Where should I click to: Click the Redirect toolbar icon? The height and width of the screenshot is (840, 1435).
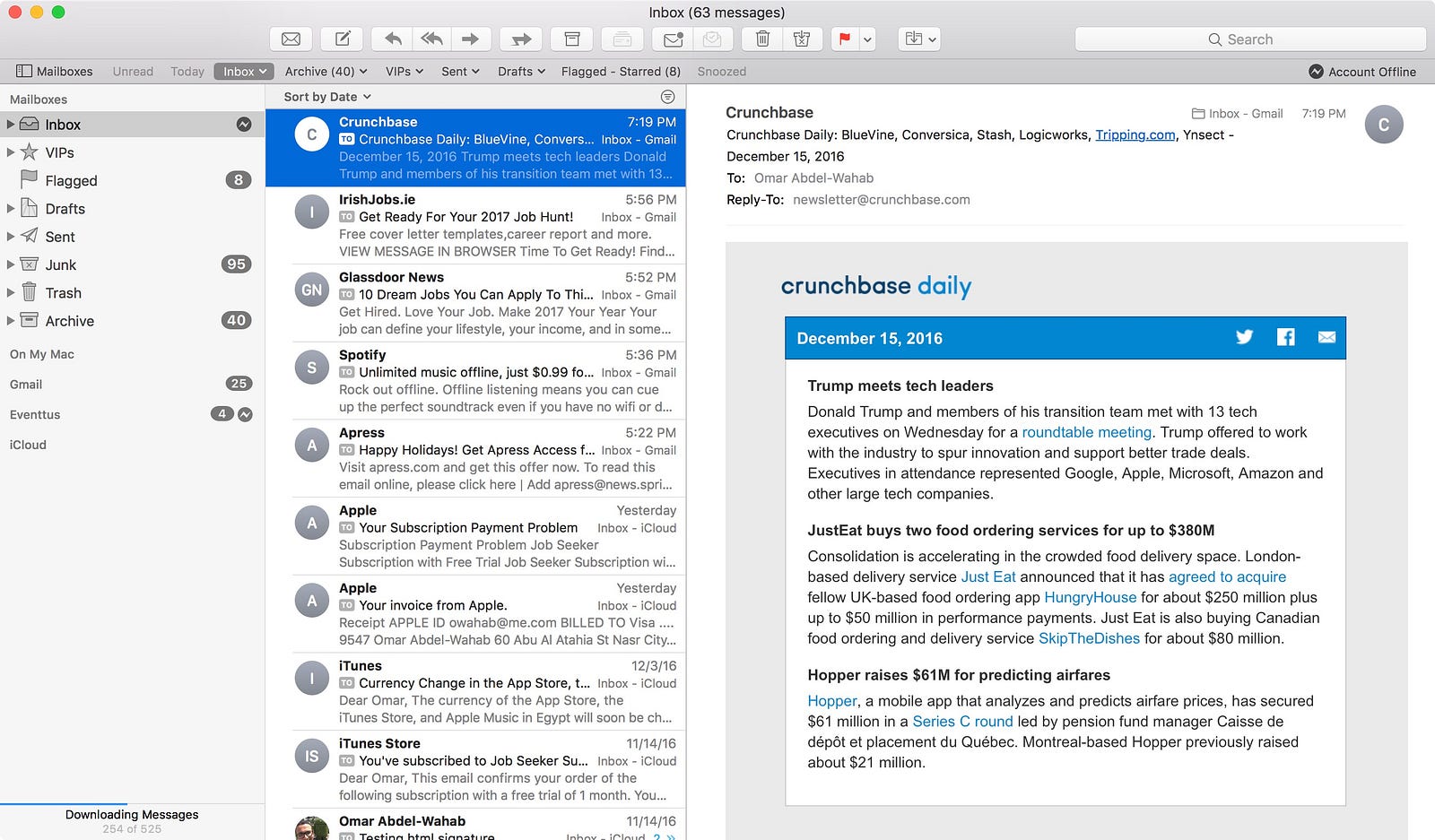(x=521, y=39)
